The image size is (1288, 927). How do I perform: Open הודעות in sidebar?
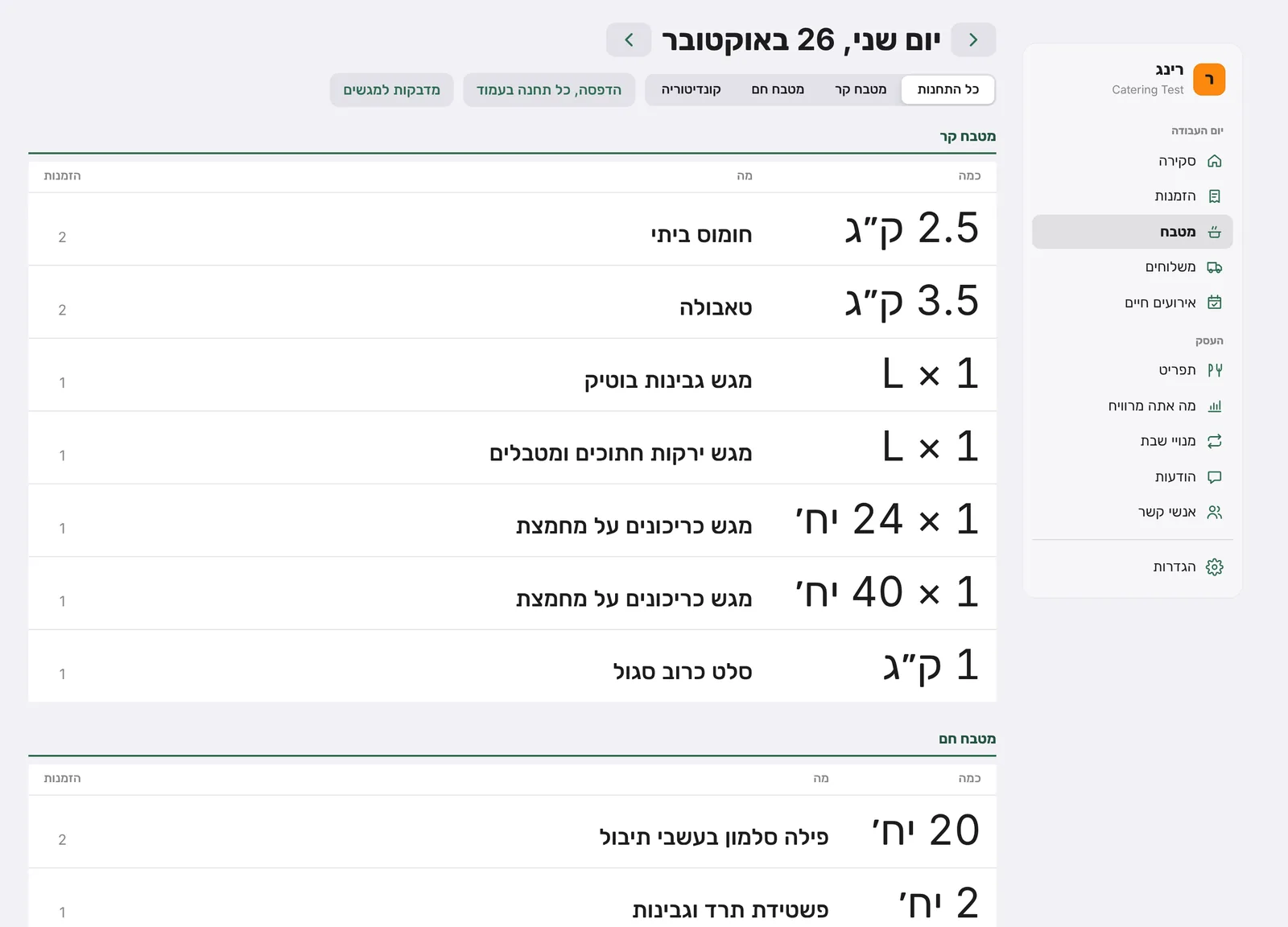(1133, 476)
